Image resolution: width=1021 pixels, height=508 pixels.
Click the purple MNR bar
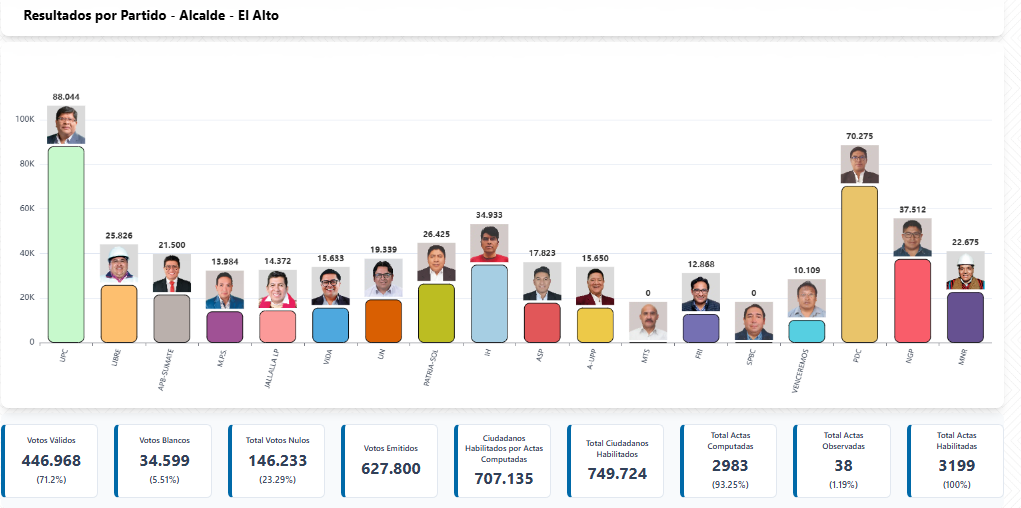click(x=965, y=317)
